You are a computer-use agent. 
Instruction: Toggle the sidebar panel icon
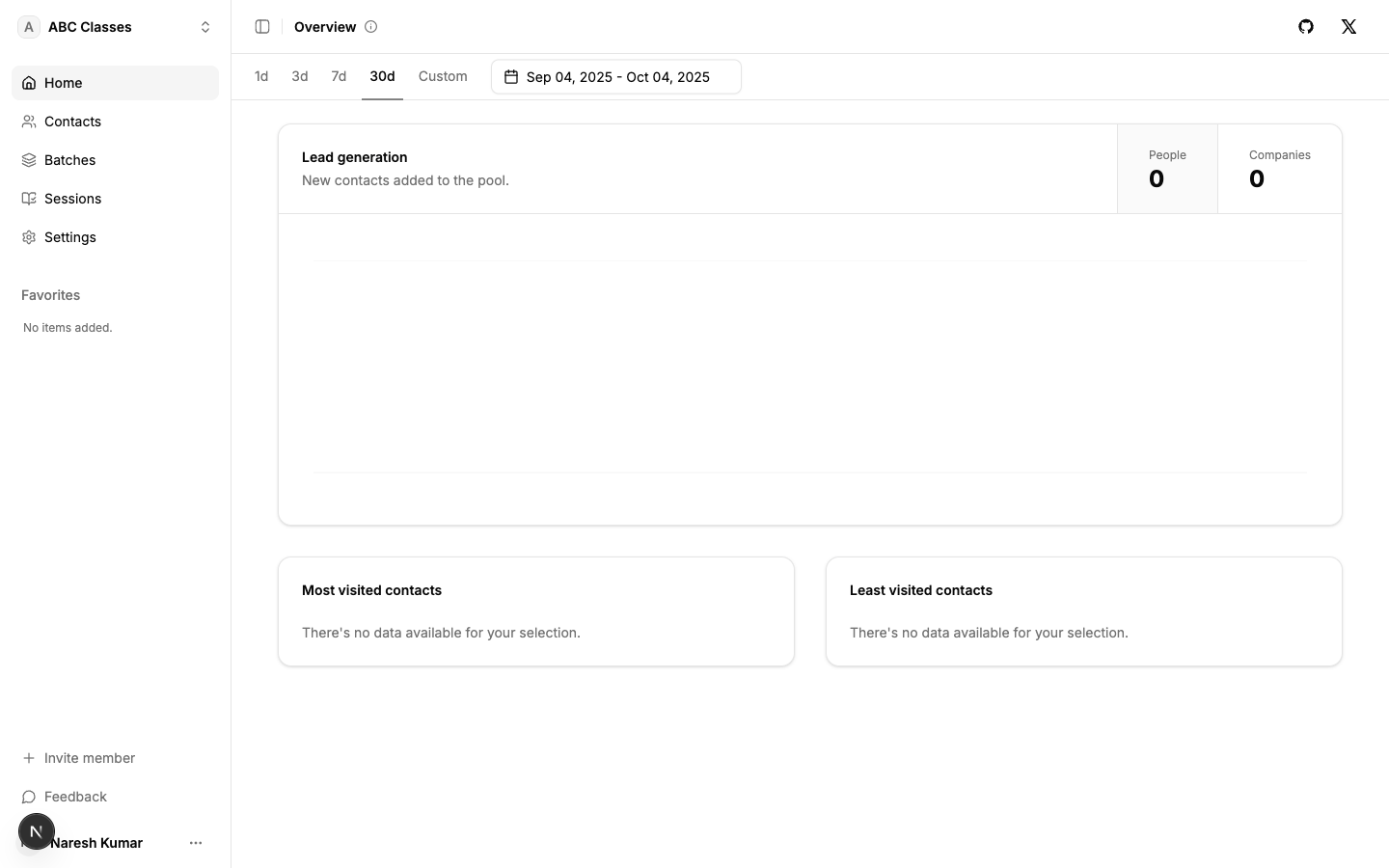[262, 27]
